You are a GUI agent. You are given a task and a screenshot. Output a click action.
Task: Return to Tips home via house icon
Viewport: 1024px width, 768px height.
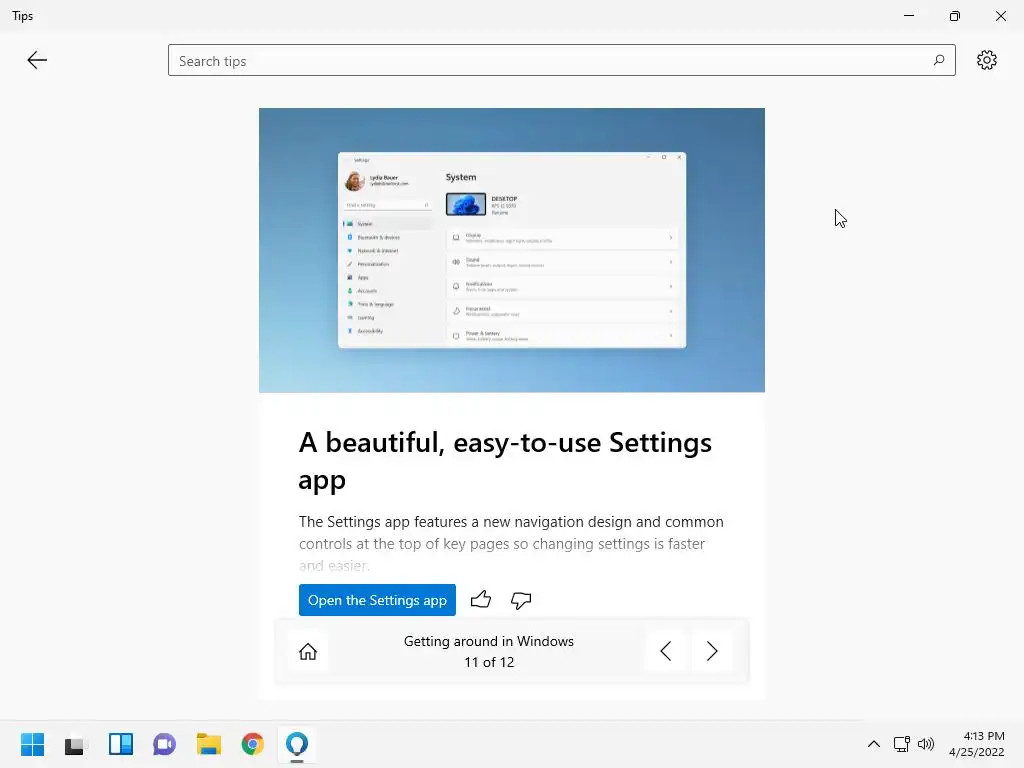point(308,651)
